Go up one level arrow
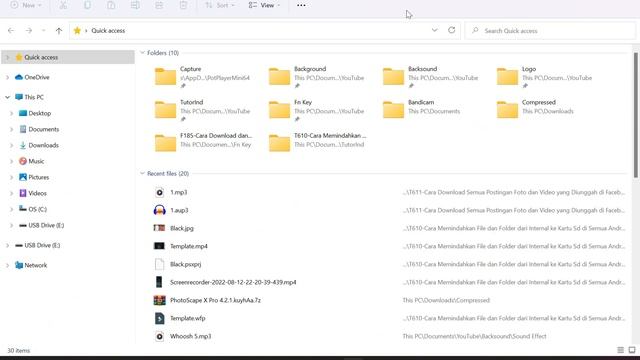The width and height of the screenshot is (640, 360). pos(59,31)
